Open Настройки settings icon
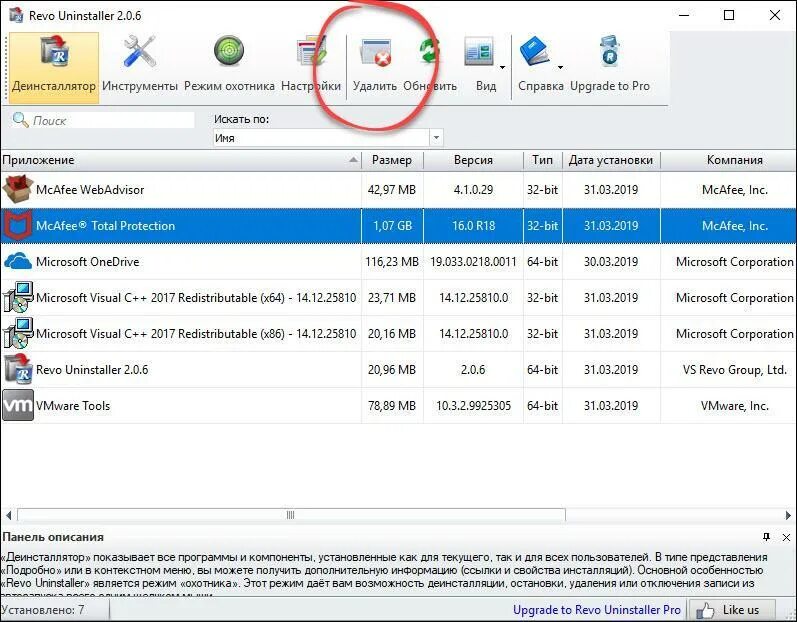 [311, 51]
